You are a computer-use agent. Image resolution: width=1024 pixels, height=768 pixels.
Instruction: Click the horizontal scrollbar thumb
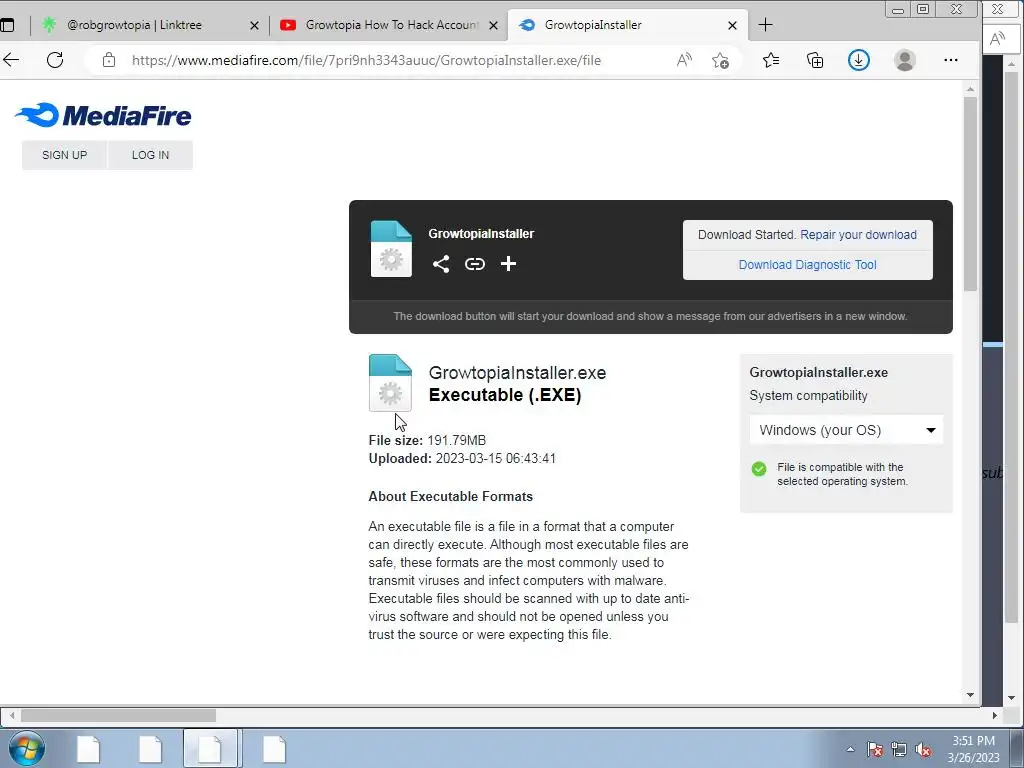coord(119,716)
